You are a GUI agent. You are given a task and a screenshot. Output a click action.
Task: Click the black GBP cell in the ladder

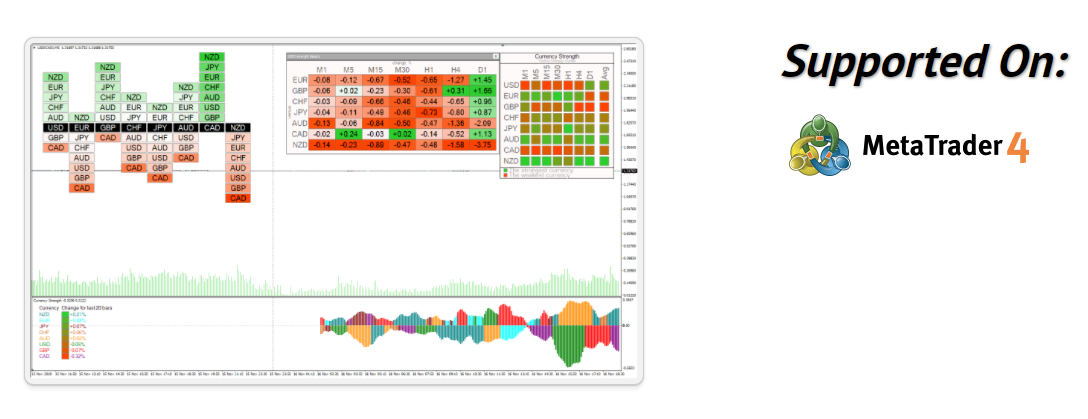(x=108, y=128)
